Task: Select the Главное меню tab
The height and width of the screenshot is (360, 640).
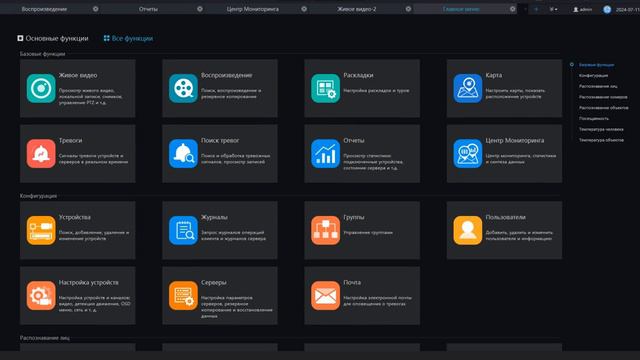Action: (461, 9)
